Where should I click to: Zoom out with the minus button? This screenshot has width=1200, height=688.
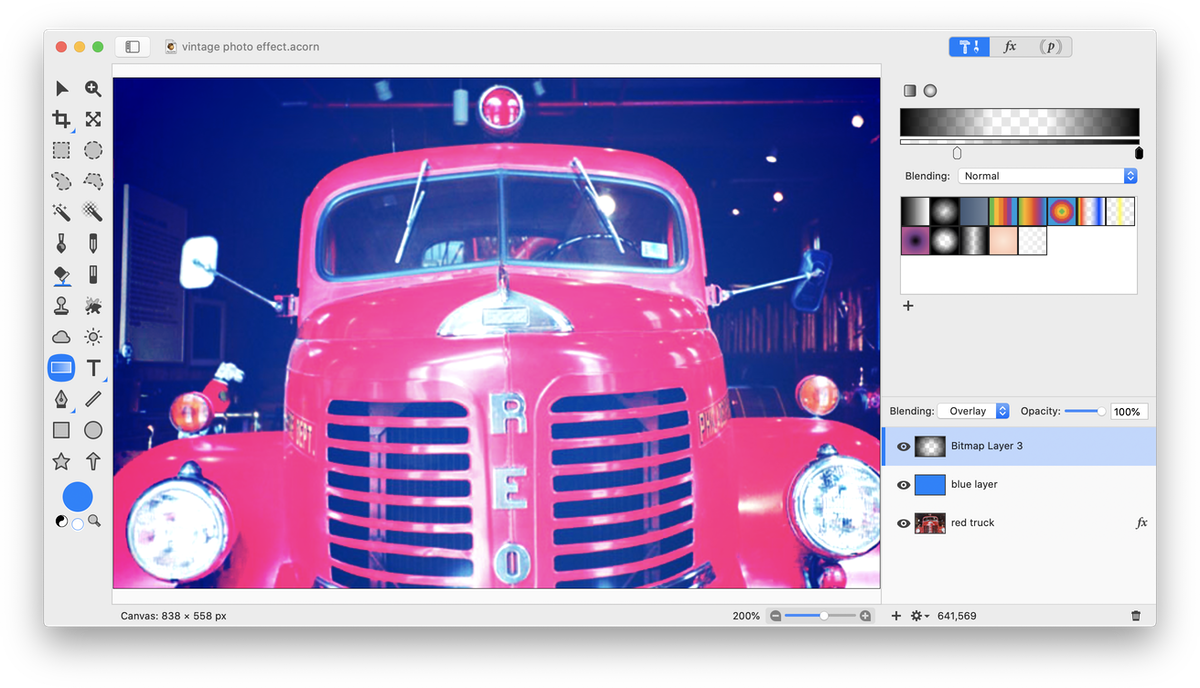click(775, 616)
